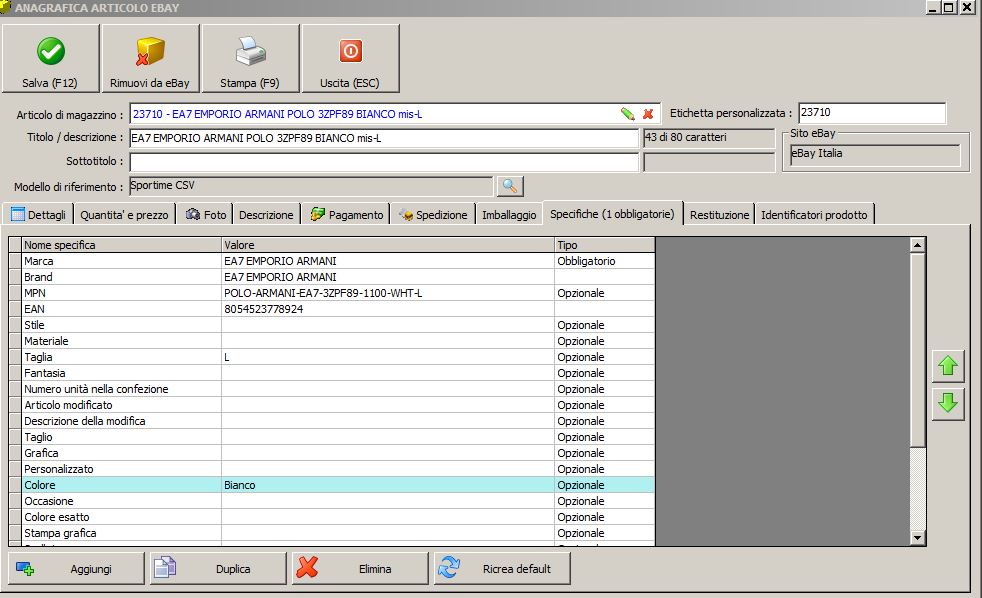This screenshot has height=598, width=982.
Task: Click Stampa (F9) printer button
Action: click(x=250, y=59)
